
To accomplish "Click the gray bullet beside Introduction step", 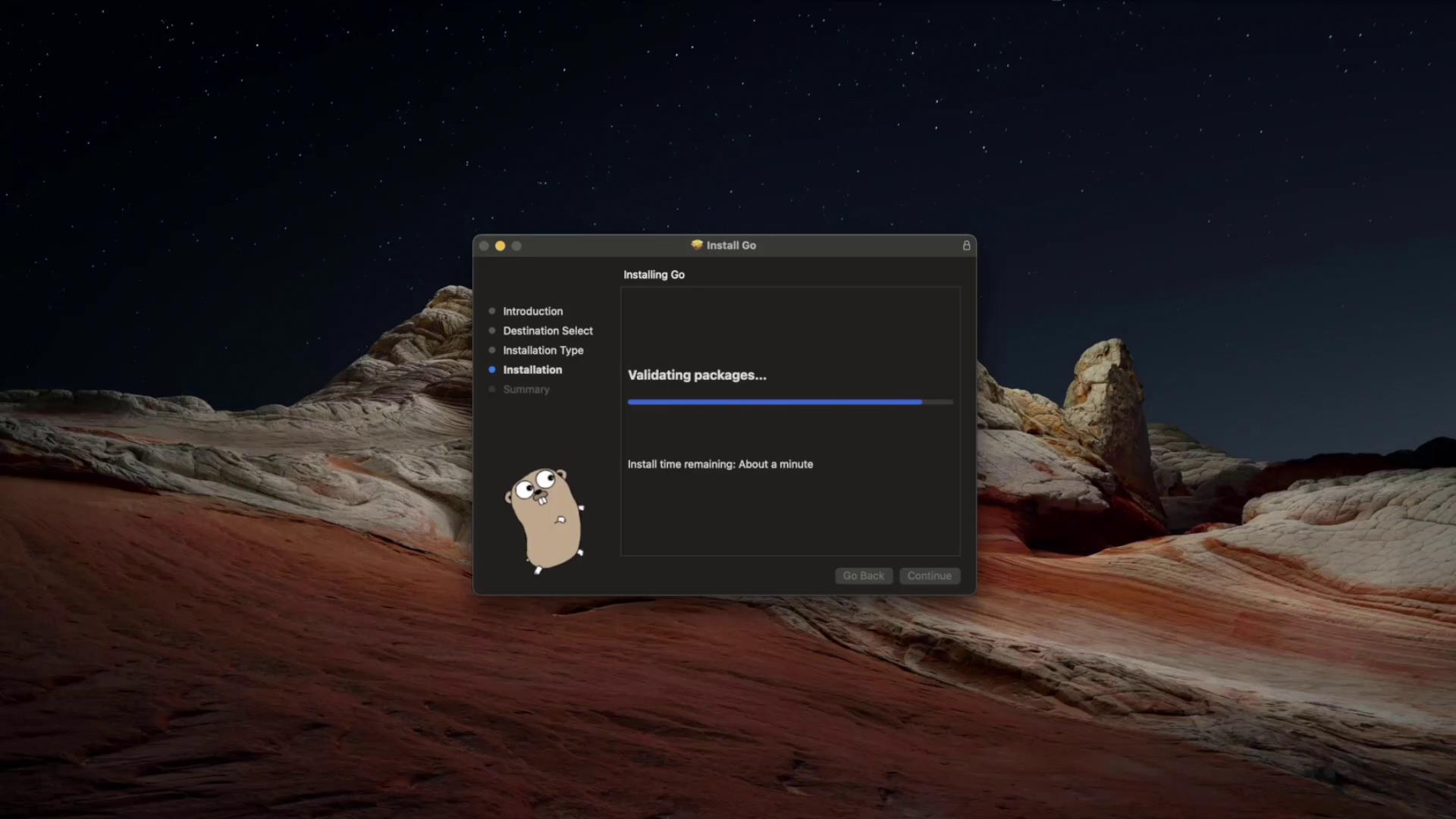I will point(492,312).
